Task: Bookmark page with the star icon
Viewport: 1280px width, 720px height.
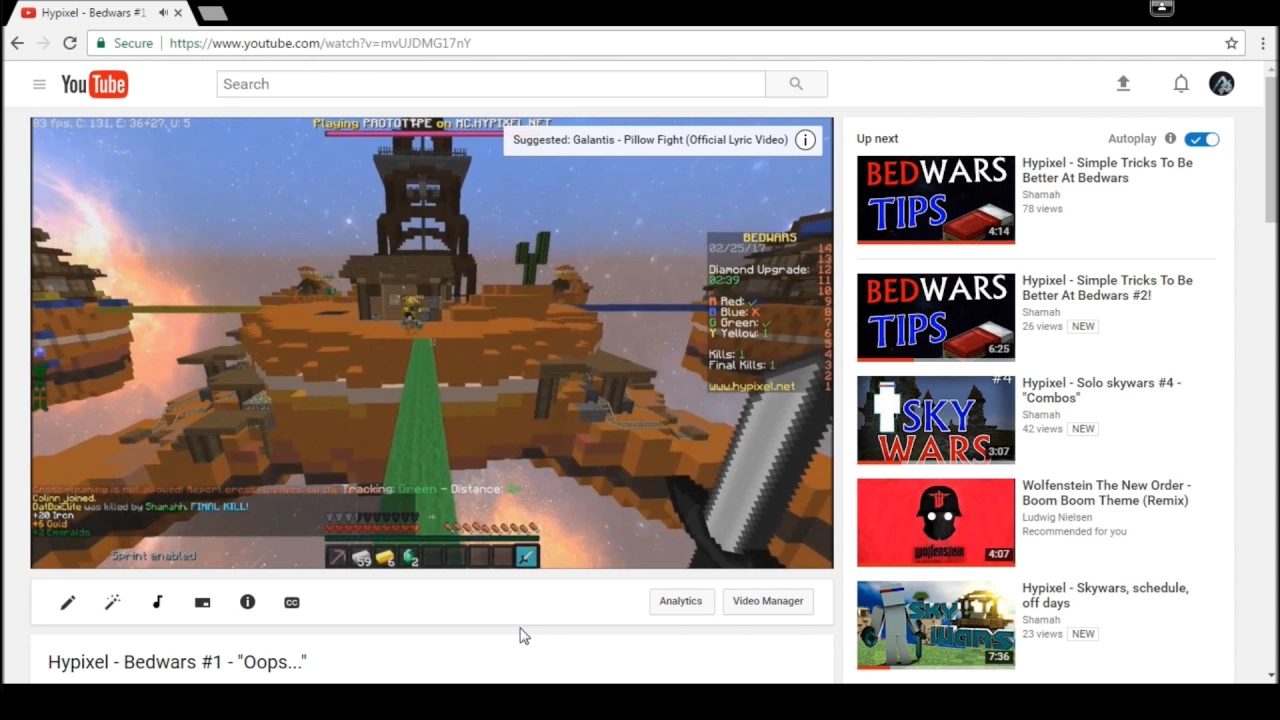Action: (x=1232, y=43)
